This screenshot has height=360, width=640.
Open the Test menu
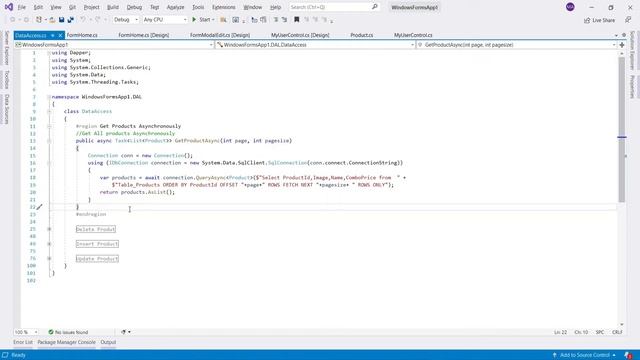[x=154, y=7]
